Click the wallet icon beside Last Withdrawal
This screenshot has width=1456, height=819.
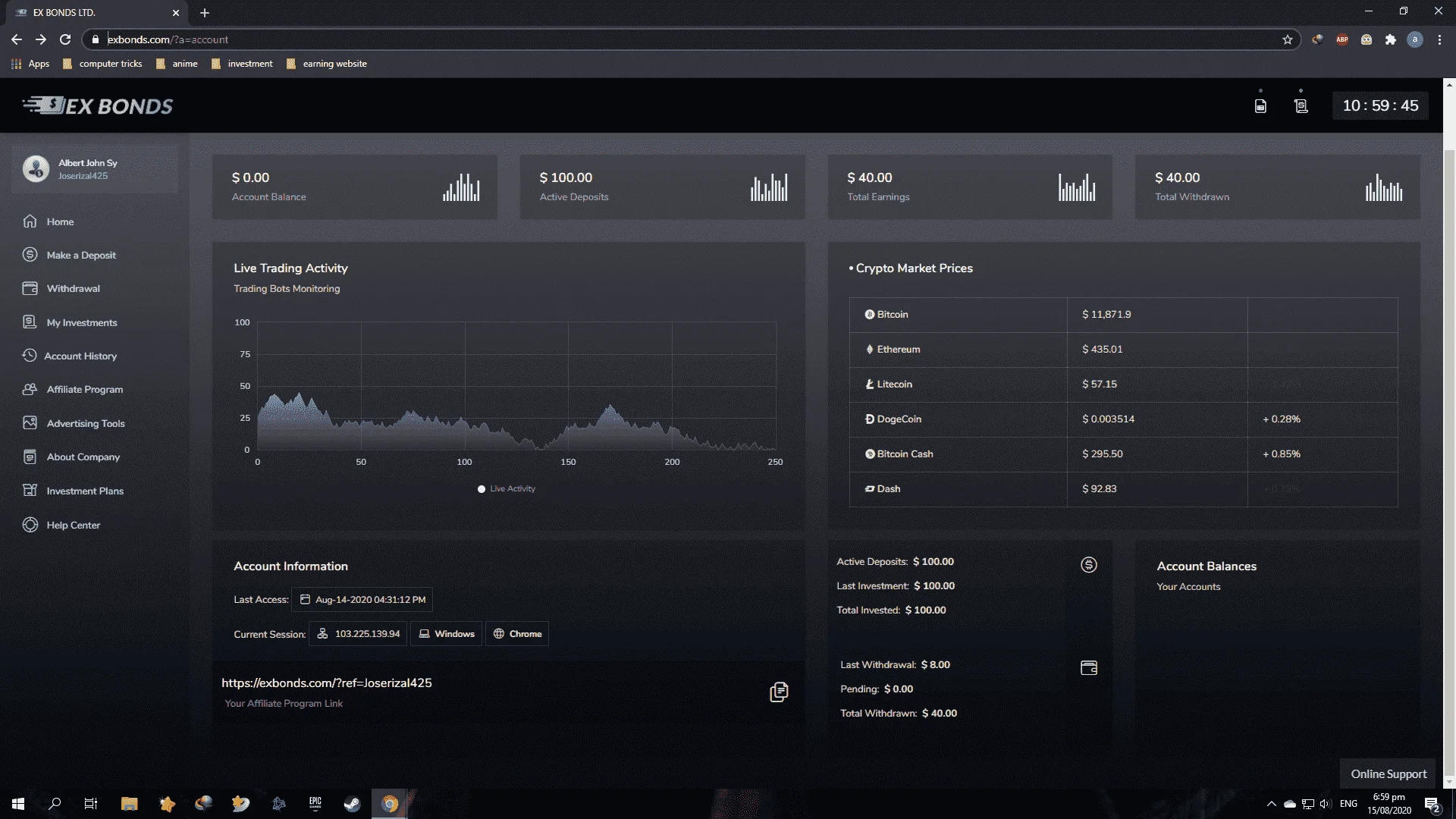[x=1089, y=668]
